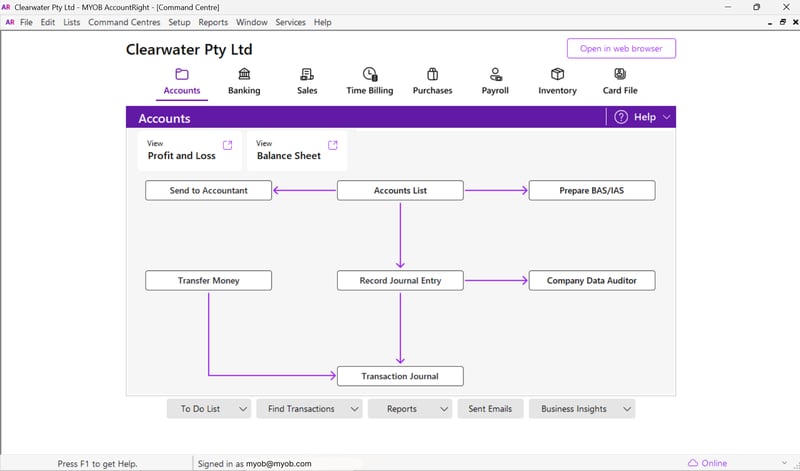
Task: Open the Window menu
Action: click(252, 22)
